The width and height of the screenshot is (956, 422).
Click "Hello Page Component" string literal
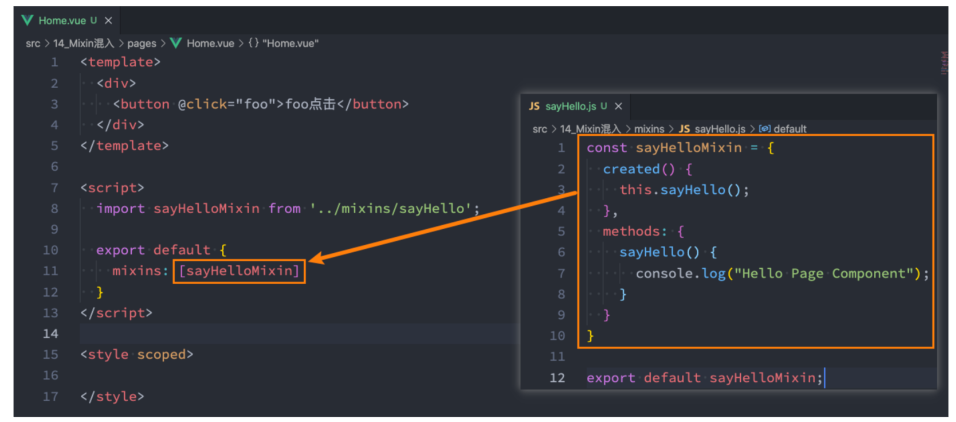coord(822,273)
